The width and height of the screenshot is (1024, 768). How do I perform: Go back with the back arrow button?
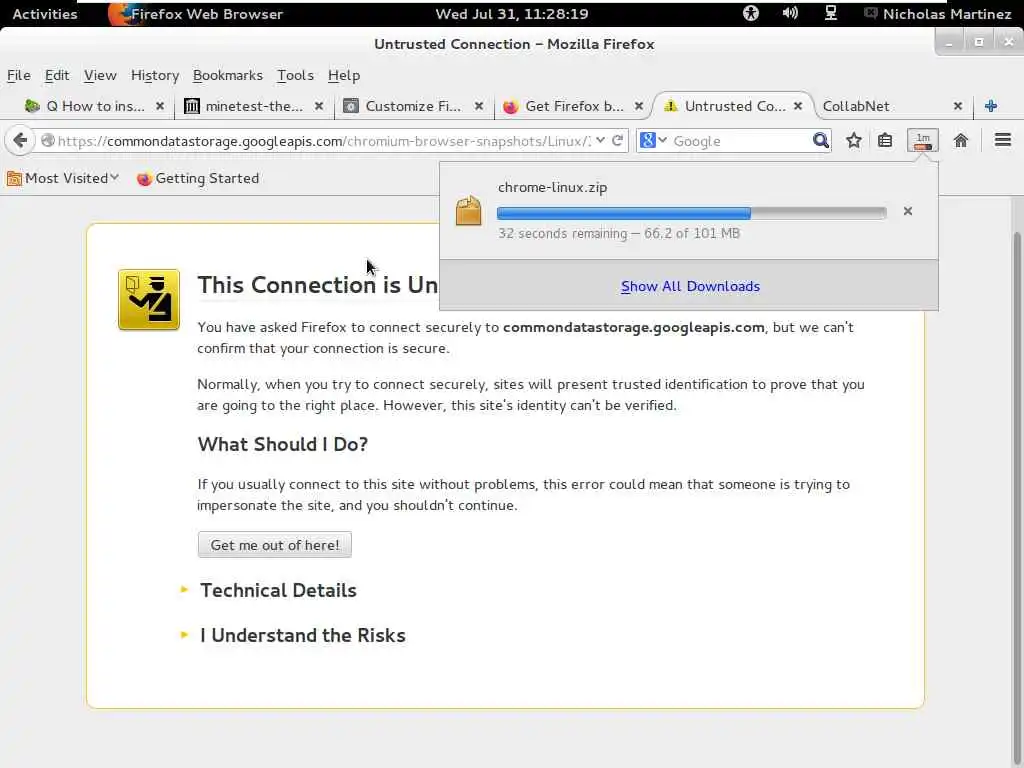20,140
